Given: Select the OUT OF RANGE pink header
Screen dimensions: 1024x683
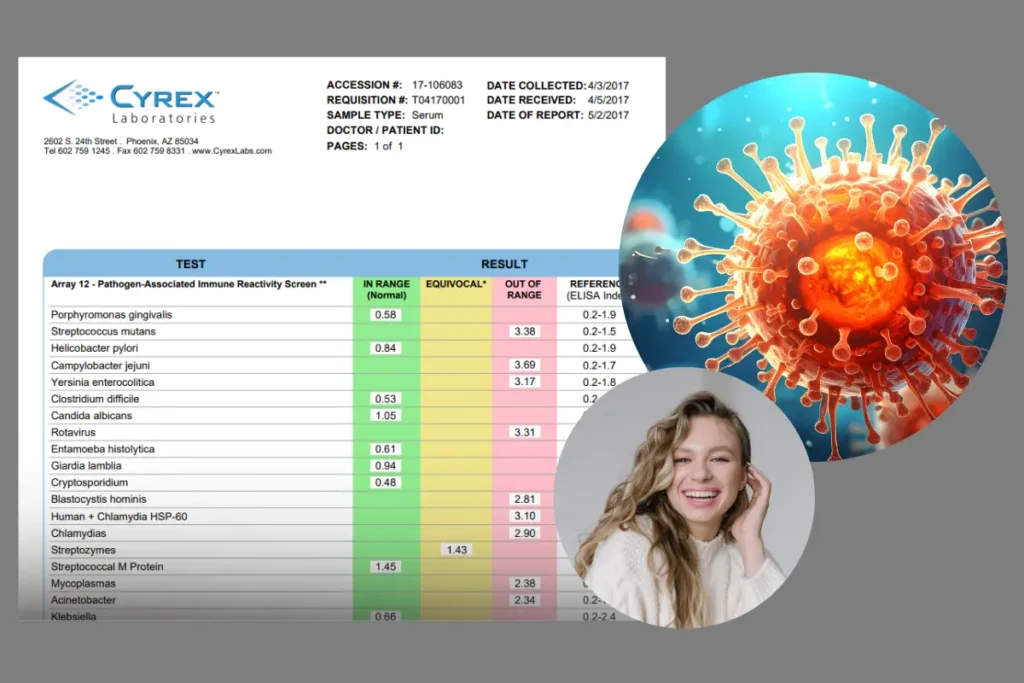Looking at the screenshot, I should click(524, 290).
